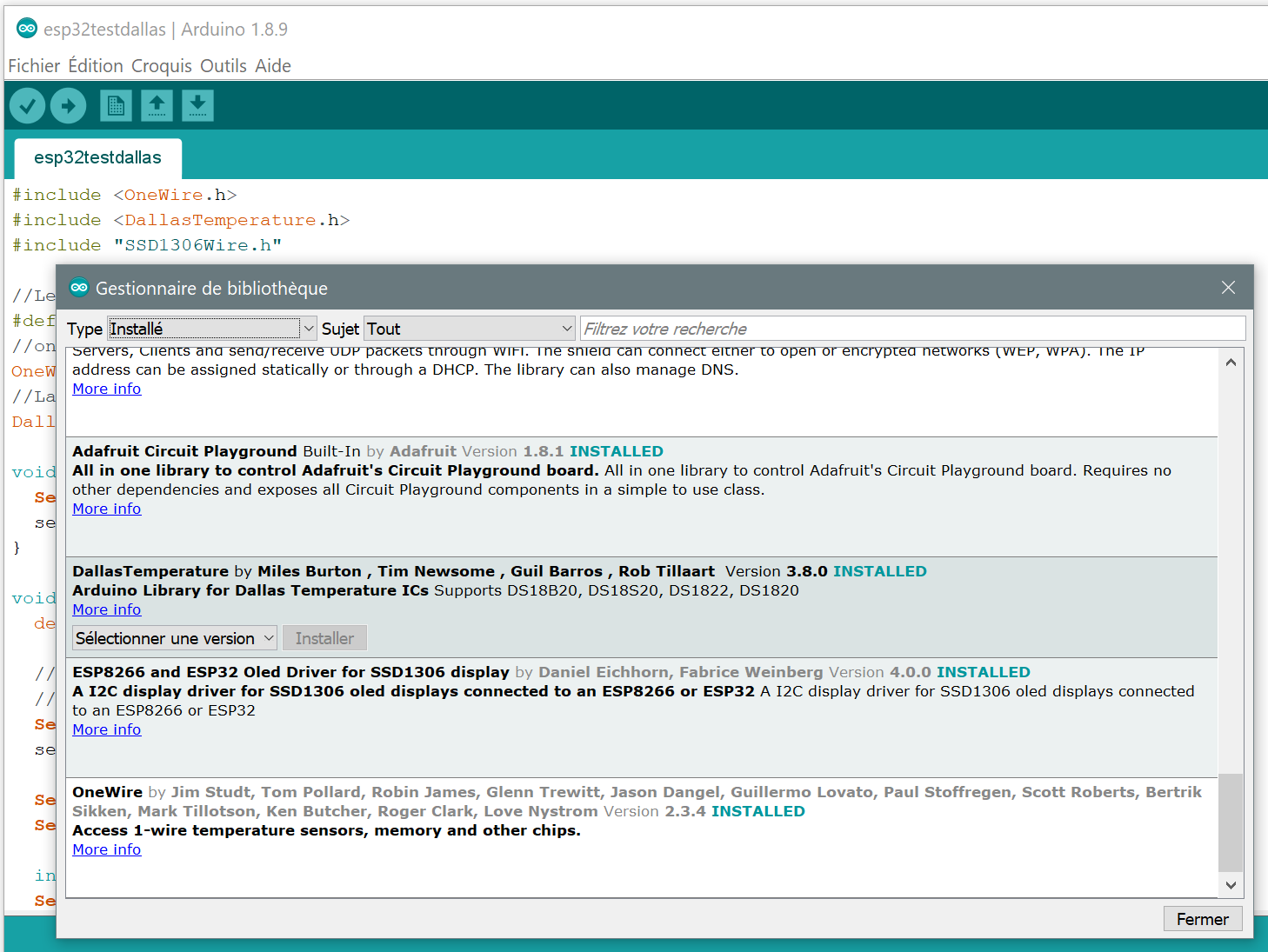Open More info for ESP8266 and ESP32 Oled Driver
The height and width of the screenshot is (952, 1268).
(106, 729)
